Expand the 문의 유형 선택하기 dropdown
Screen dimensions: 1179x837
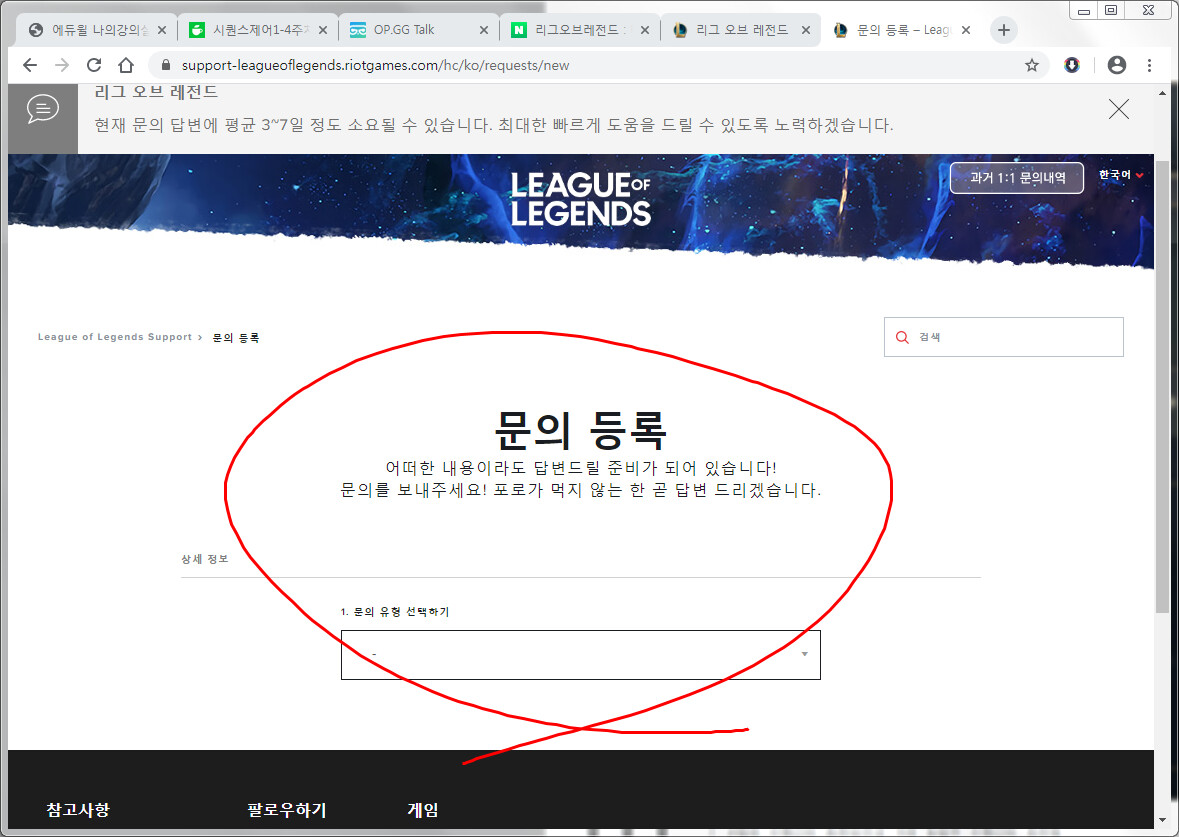coord(580,655)
